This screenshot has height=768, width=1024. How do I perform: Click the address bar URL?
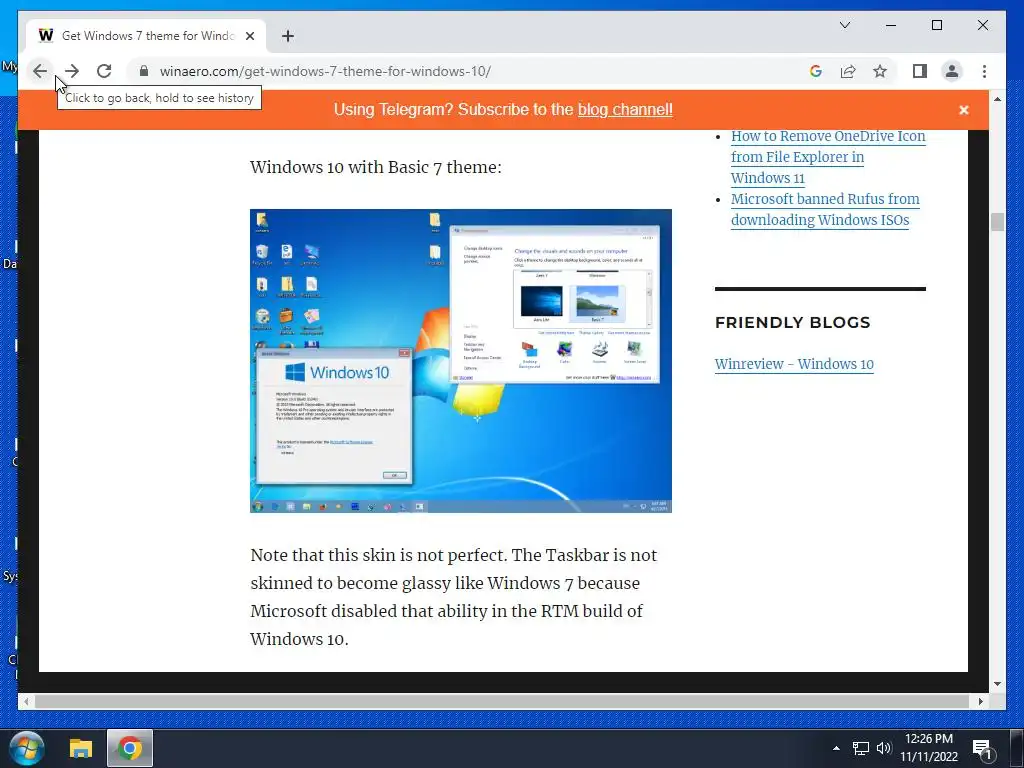pyautogui.click(x=325, y=71)
